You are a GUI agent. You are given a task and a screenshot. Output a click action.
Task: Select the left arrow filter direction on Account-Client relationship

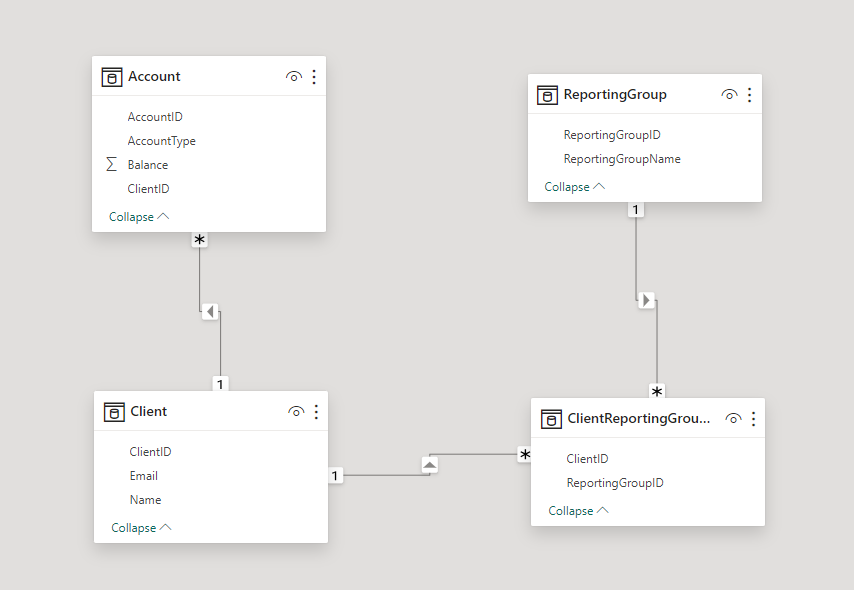(210, 312)
